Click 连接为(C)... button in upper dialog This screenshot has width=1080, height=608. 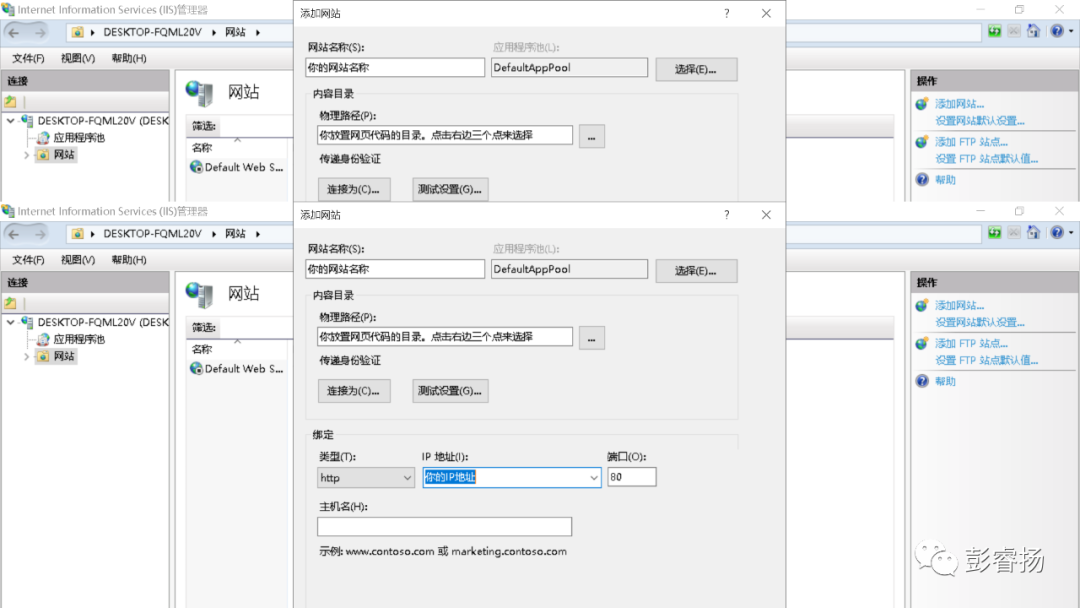pos(354,189)
